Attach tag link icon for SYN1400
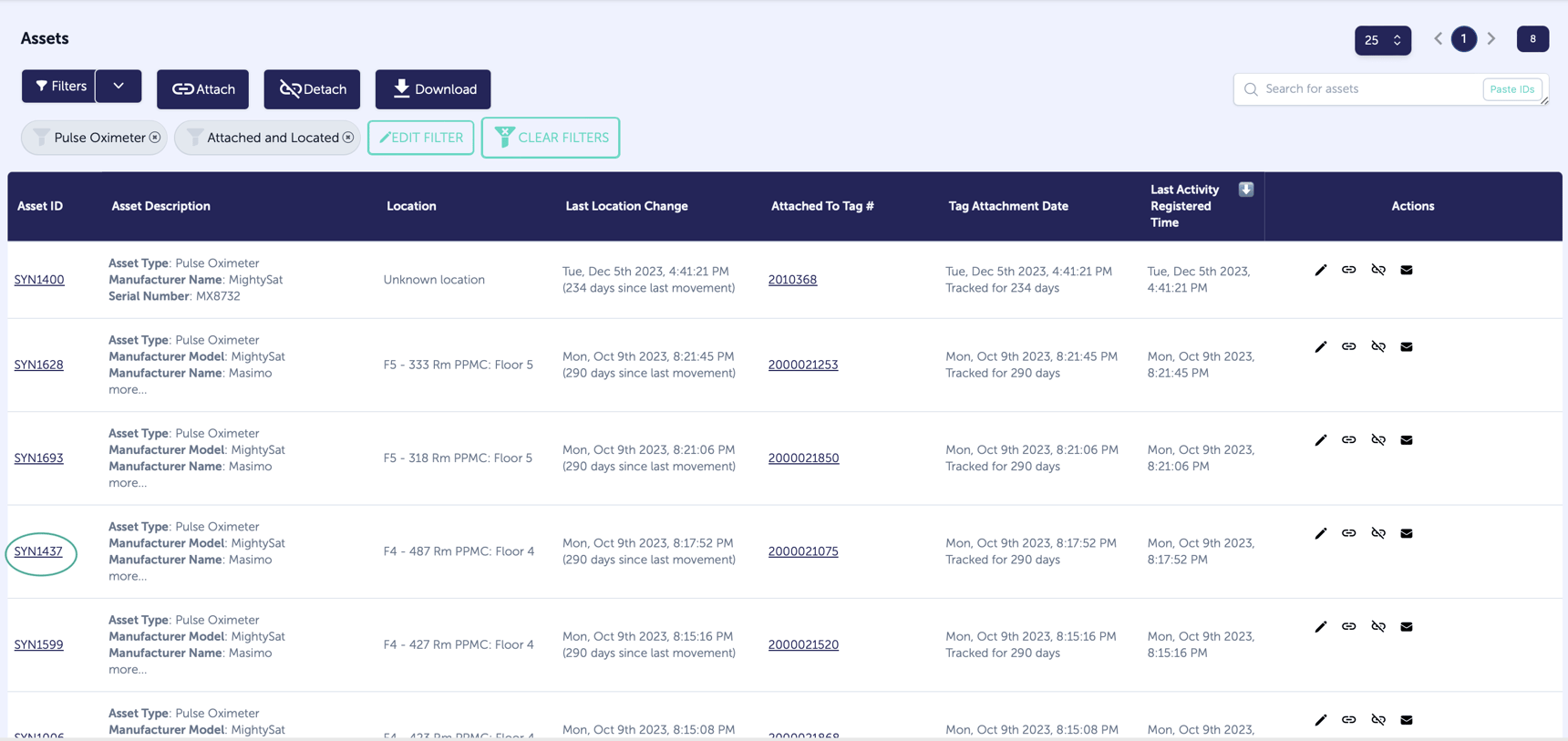The image size is (1568, 741). coord(1348,270)
